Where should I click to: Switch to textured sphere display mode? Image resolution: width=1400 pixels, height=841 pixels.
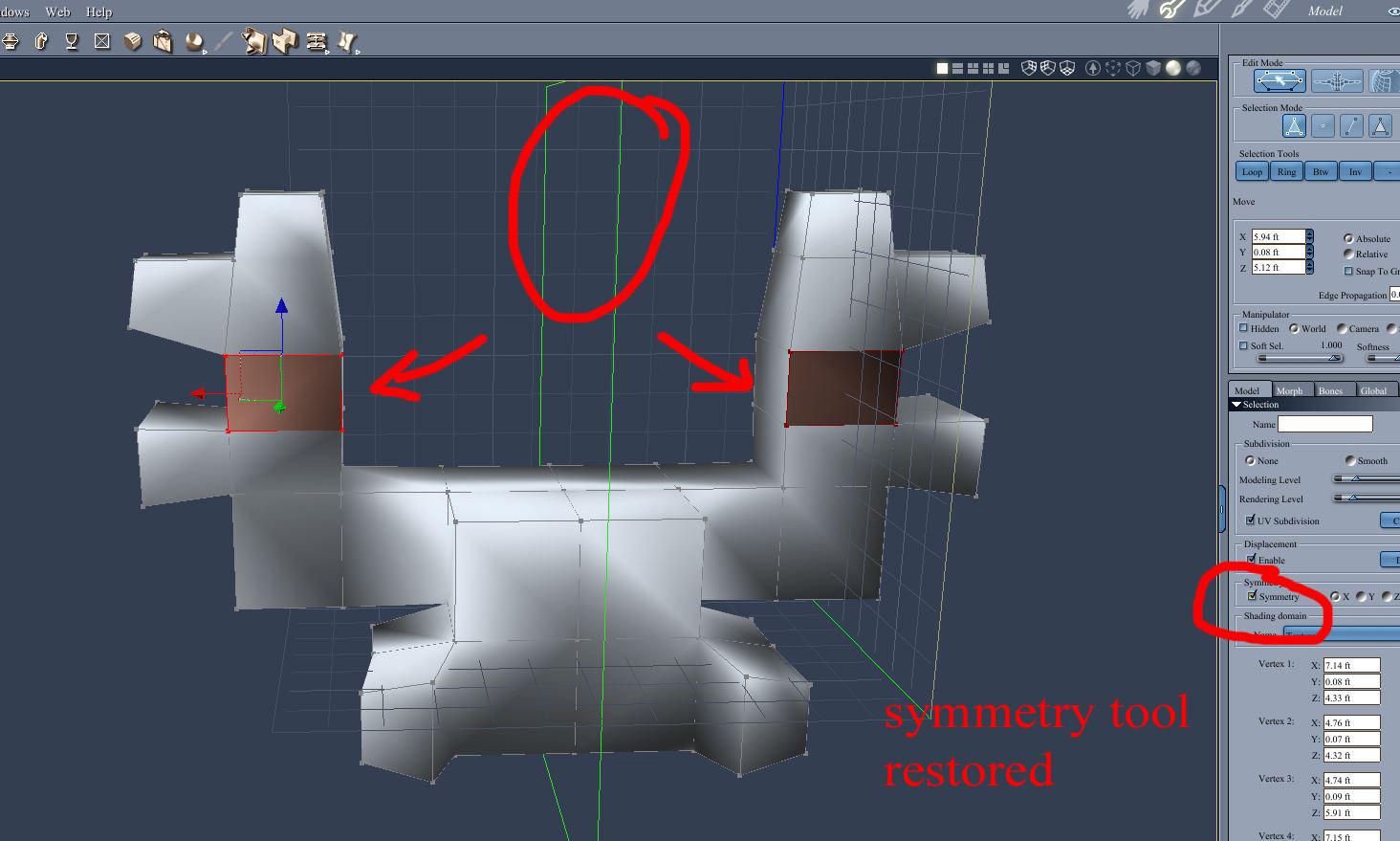1193,68
